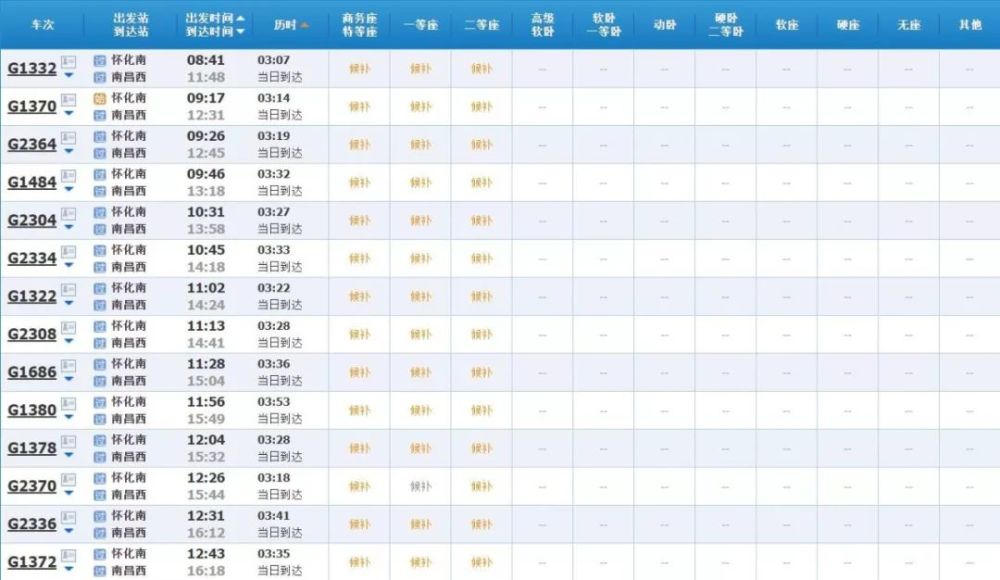Viewport: 1000px width, 580px height.
Task: Open the ID card icon beside G1332
Action: point(68,62)
